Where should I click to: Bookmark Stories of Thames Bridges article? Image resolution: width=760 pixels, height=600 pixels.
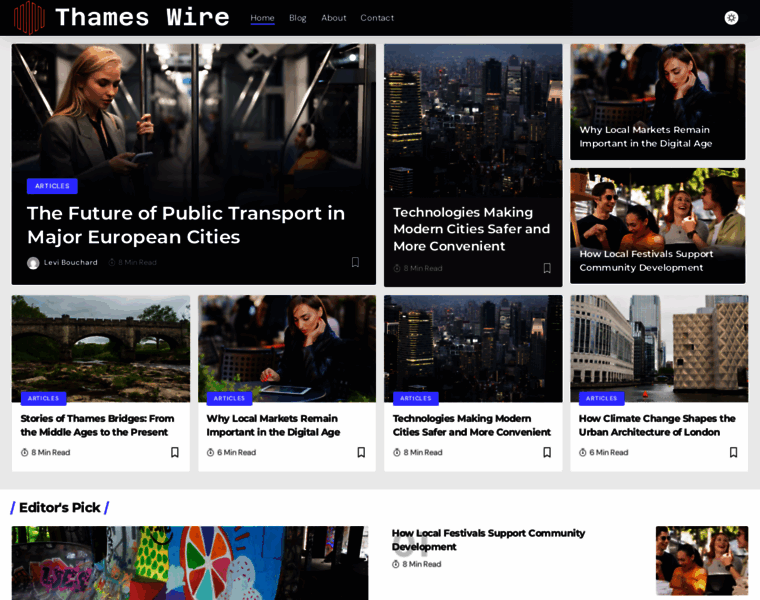coord(175,452)
